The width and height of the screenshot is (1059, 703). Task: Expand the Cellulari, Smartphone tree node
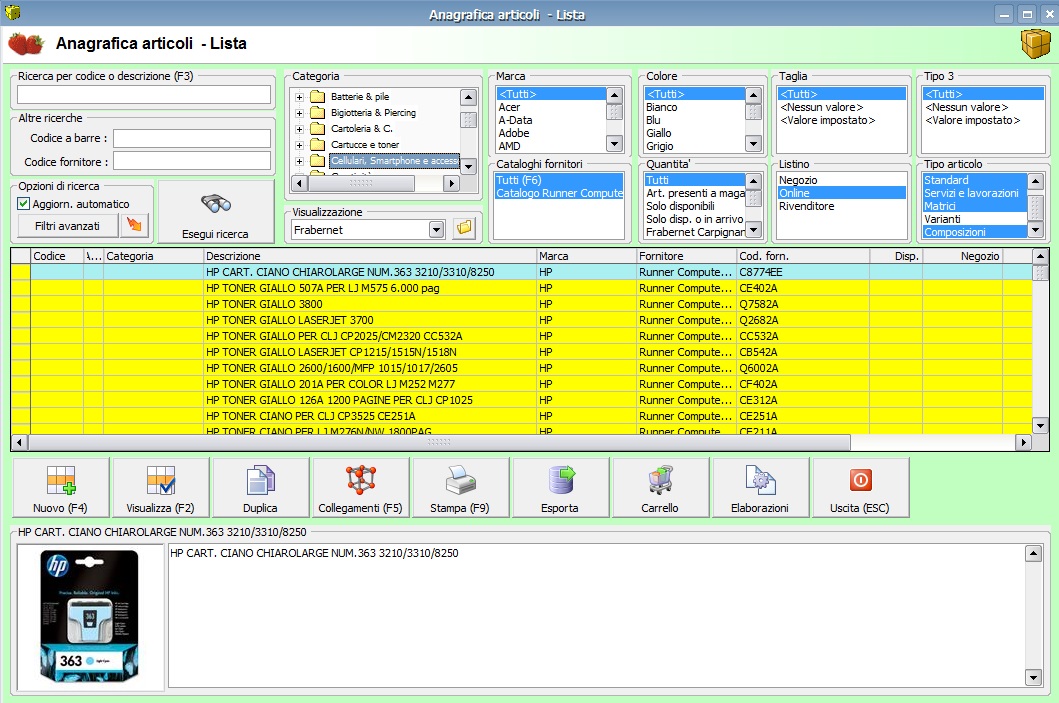(299, 161)
